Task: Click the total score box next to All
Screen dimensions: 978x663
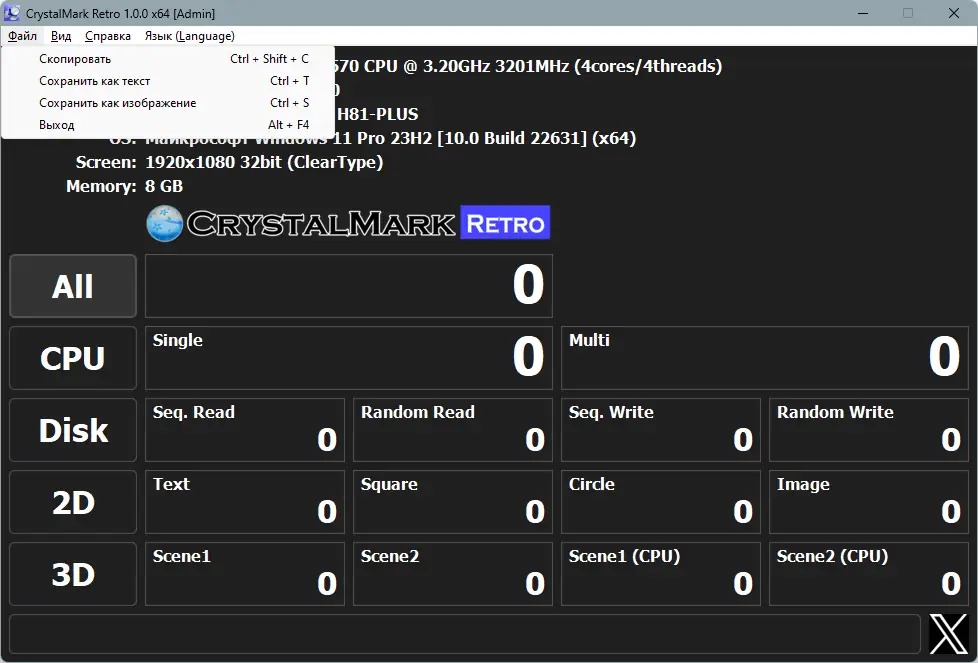Action: pyautogui.click(x=349, y=286)
